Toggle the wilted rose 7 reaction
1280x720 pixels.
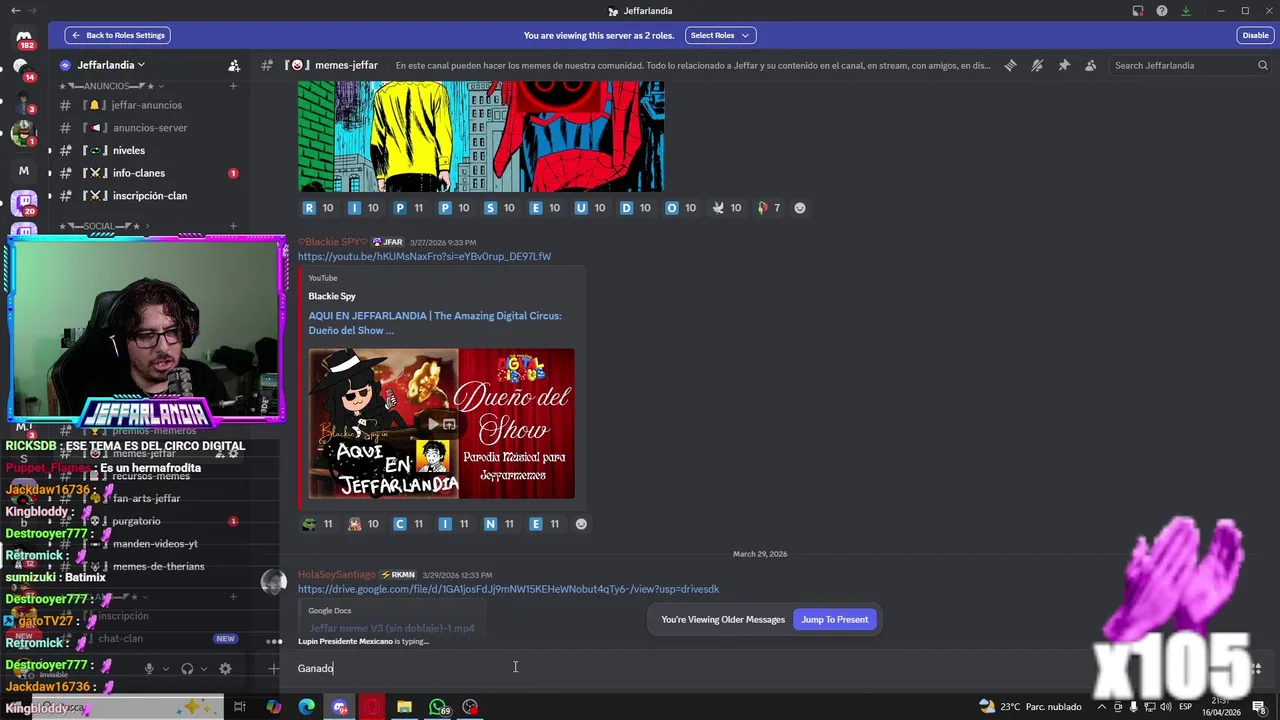[768, 208]
